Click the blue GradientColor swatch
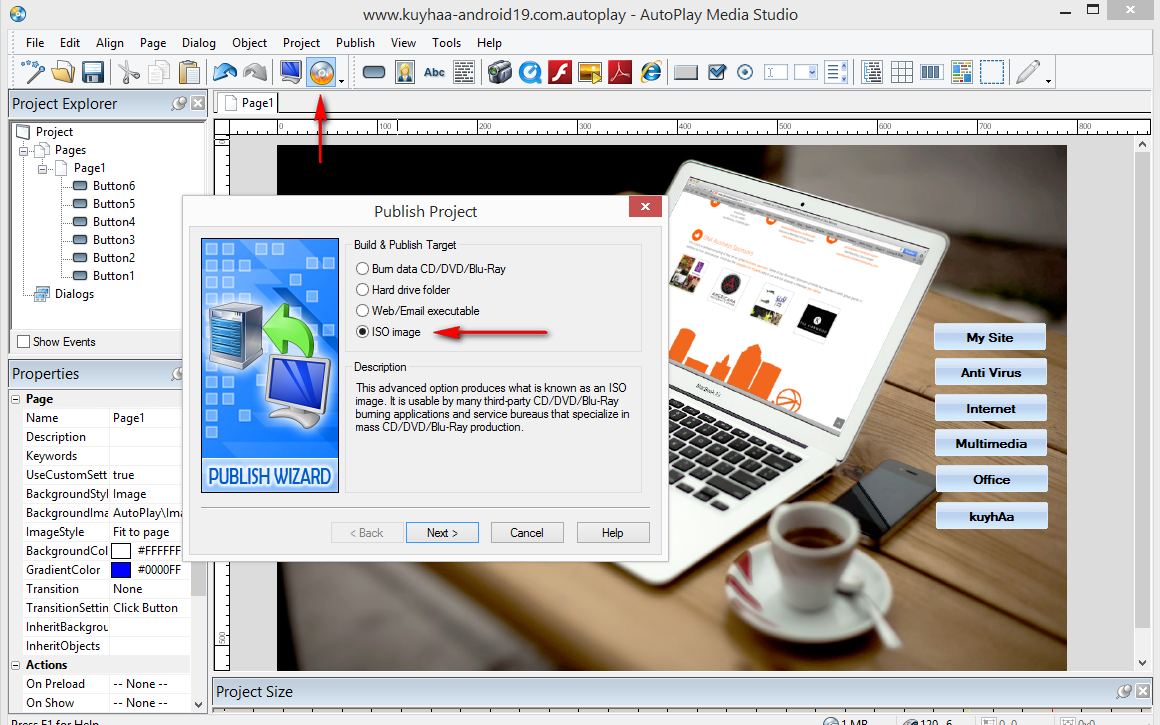This screenshot has height=725, width=1160. pos(121,570)
